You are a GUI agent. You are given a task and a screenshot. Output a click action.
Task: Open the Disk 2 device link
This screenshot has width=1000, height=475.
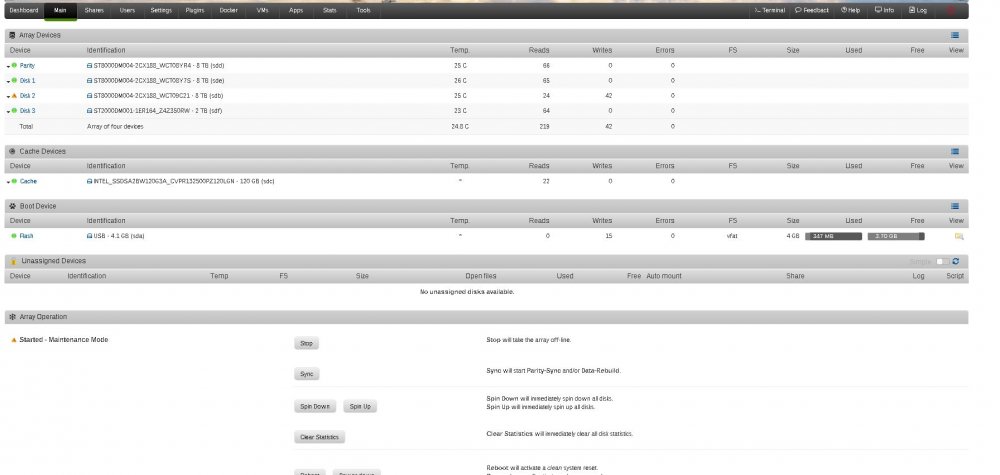27,96
